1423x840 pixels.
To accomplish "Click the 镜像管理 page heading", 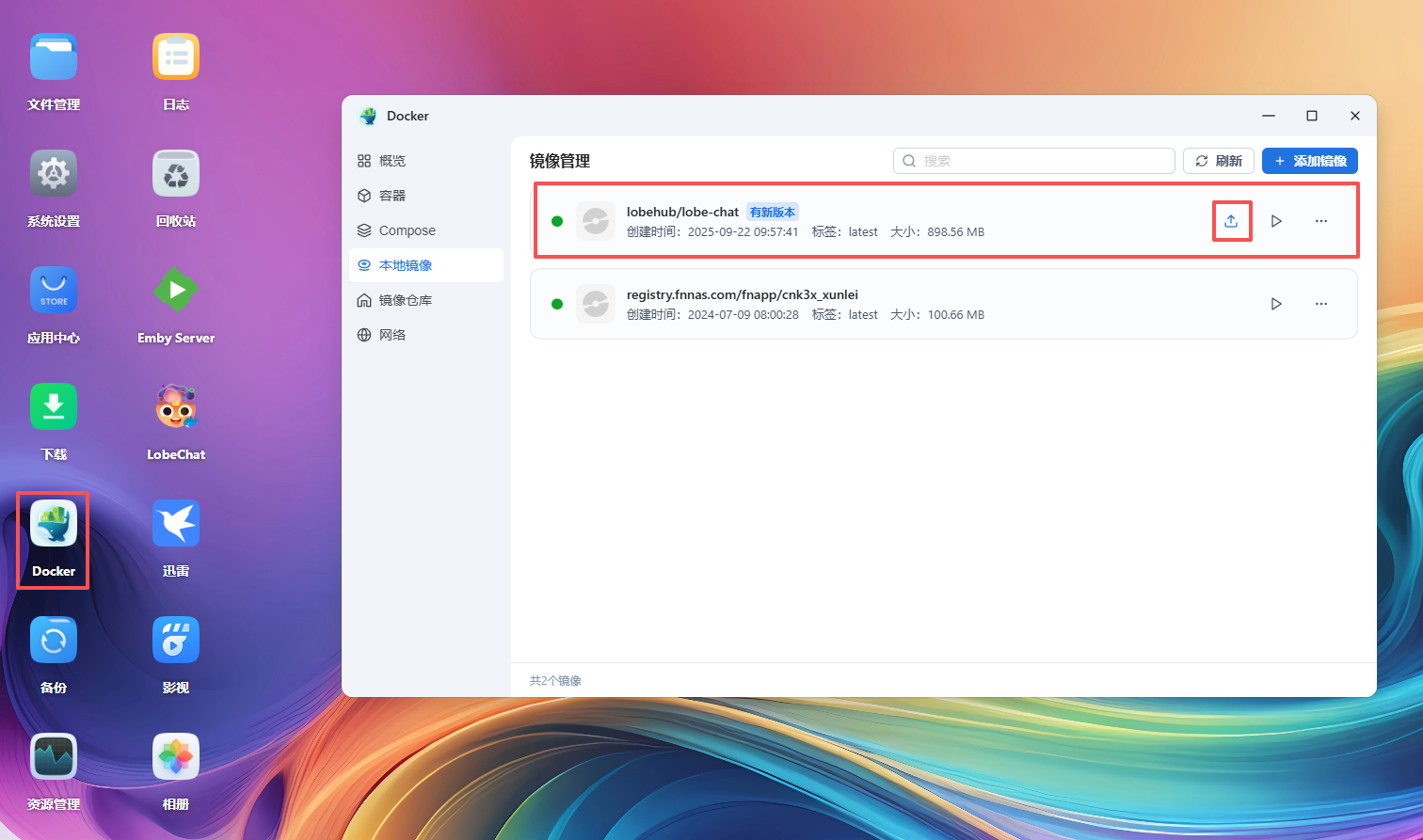I will pos(560,161).
